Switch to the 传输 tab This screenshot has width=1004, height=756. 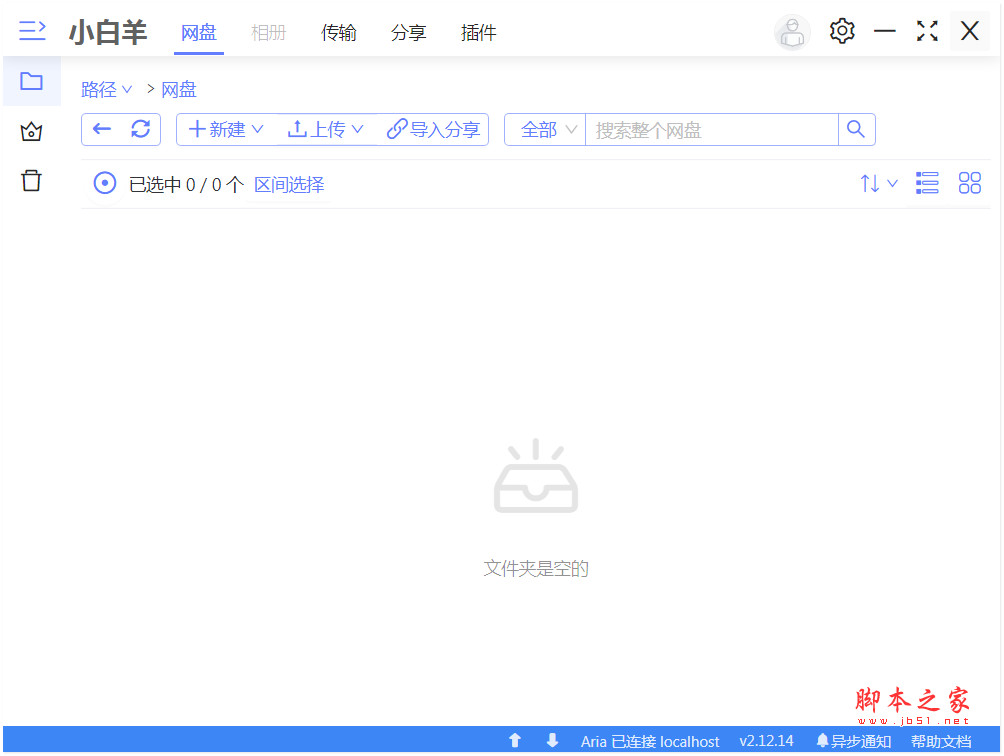[x=339, y=33]
